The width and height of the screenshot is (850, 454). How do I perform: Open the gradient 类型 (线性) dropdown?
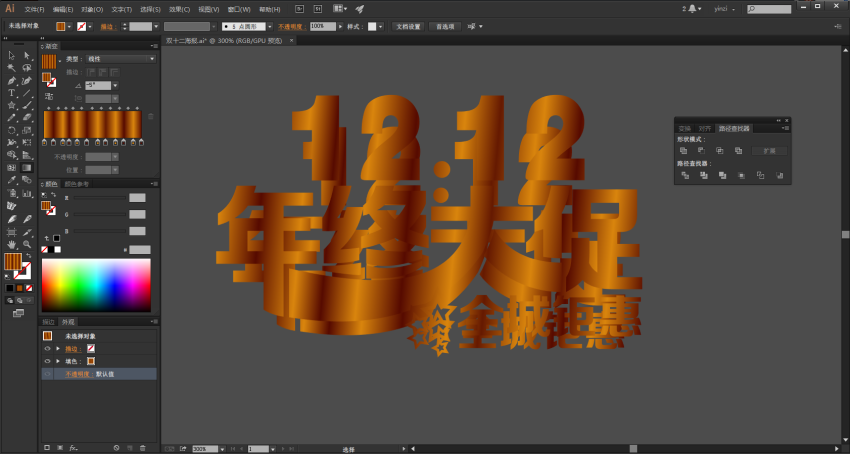[x=121, y=59]
